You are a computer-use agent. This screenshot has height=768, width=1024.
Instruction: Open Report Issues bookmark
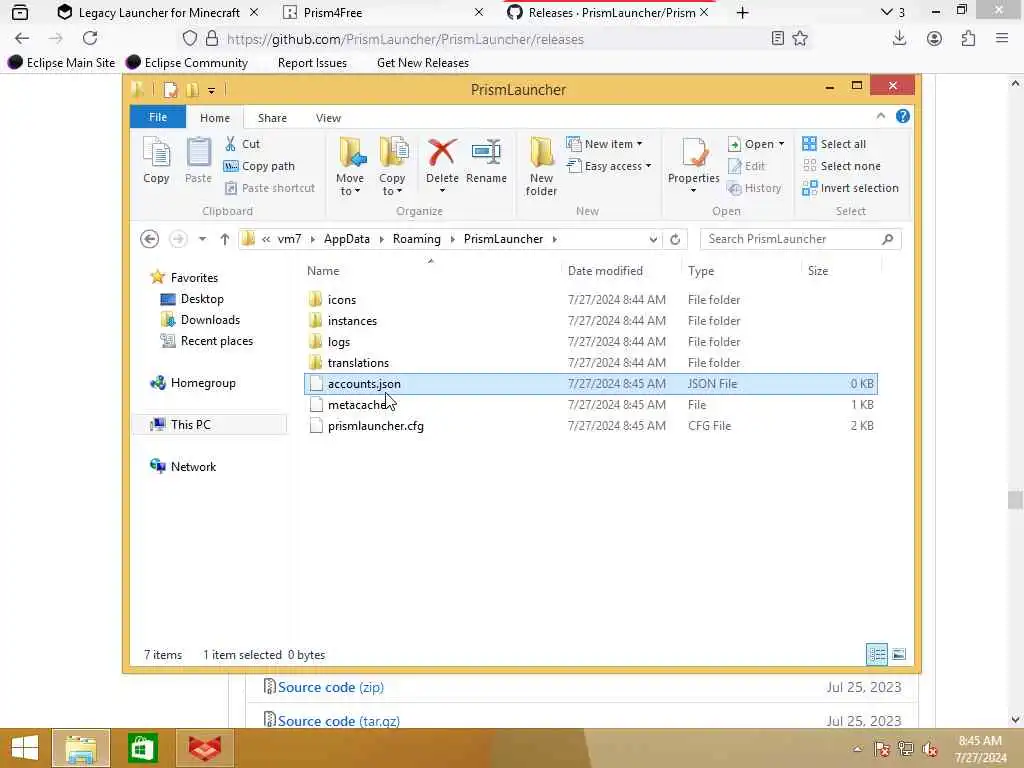[312, 63]
